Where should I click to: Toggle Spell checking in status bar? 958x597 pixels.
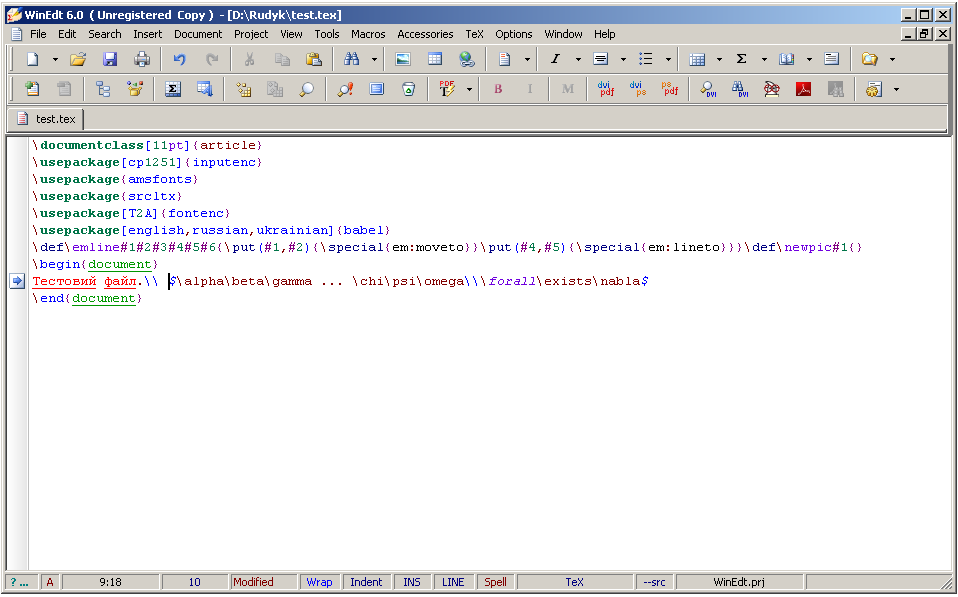pyautogui.click(x=495, y=582)
